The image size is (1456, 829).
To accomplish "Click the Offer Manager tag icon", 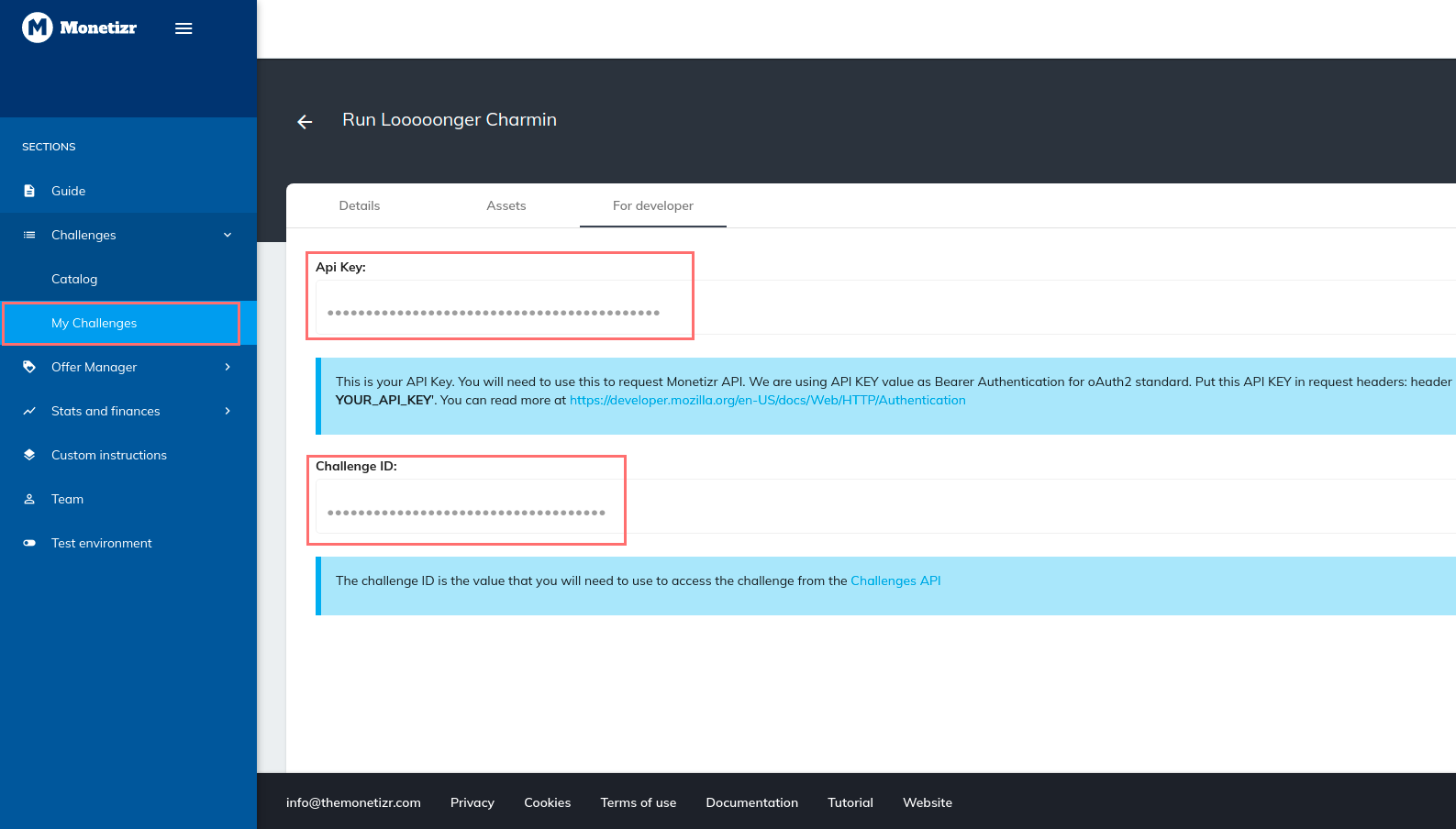I will [x=29, y=367].
